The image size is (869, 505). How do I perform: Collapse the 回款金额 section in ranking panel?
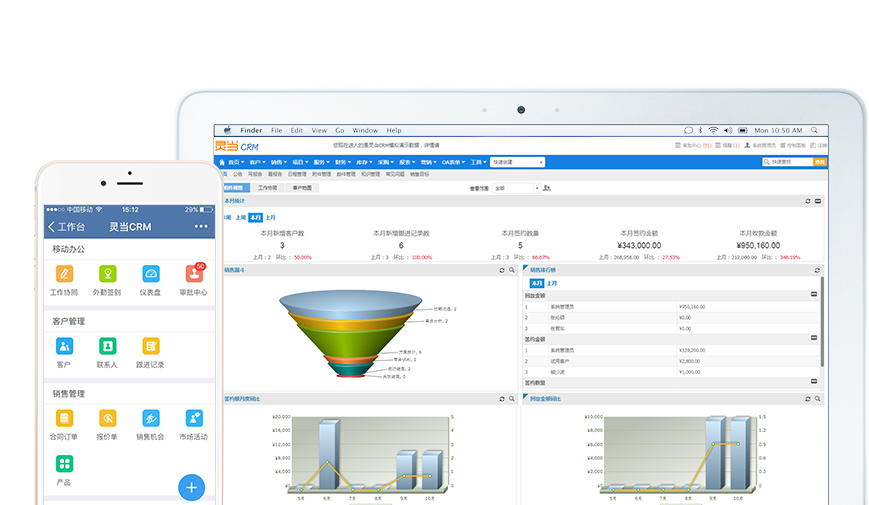click(813, 295)
